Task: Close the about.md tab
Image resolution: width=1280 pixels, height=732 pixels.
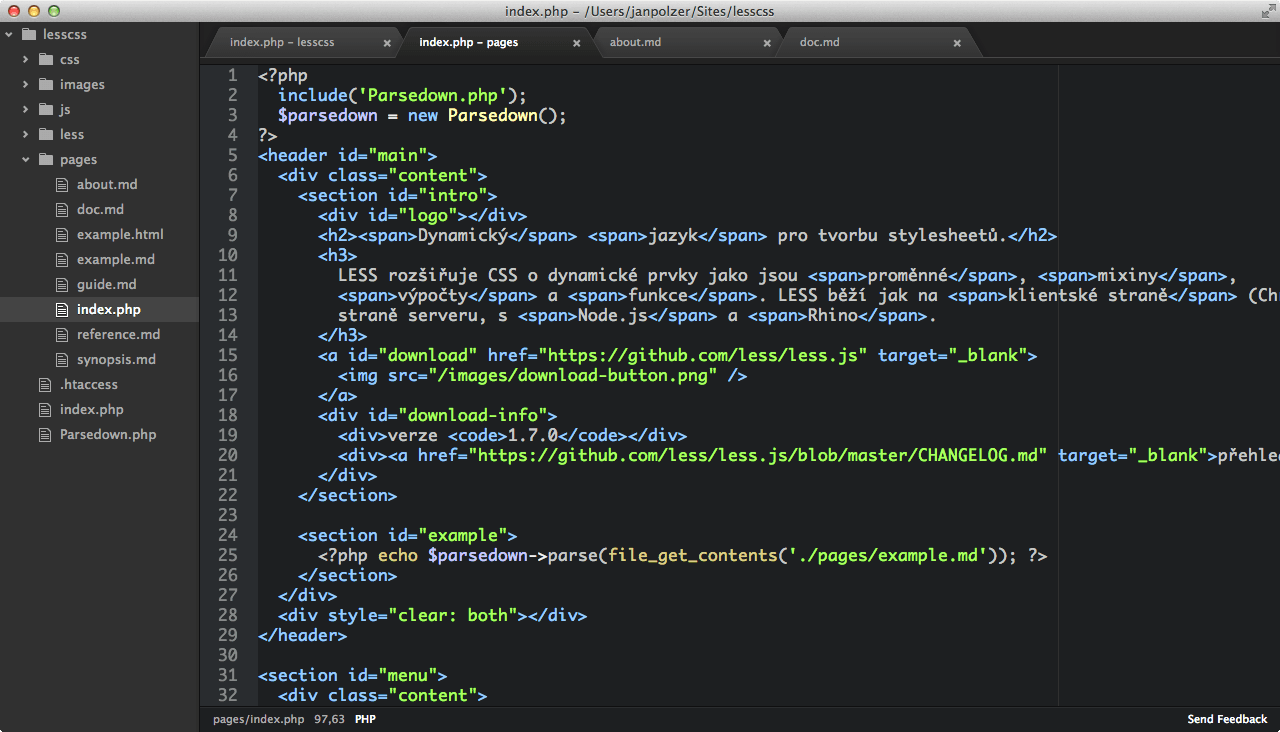Action: [x=767, y=43]
